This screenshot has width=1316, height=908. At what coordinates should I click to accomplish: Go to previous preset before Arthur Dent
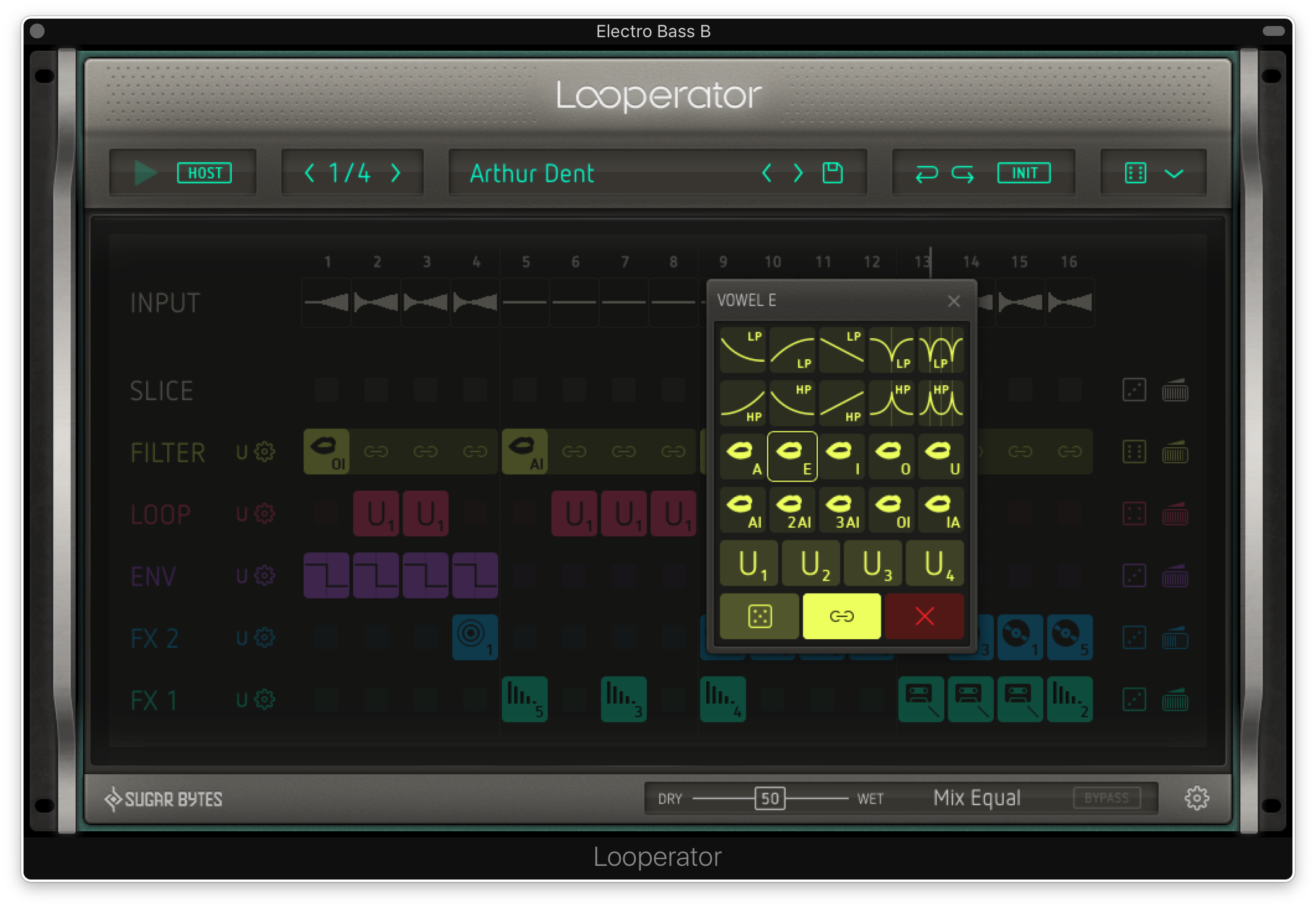[x=766, y=173]
